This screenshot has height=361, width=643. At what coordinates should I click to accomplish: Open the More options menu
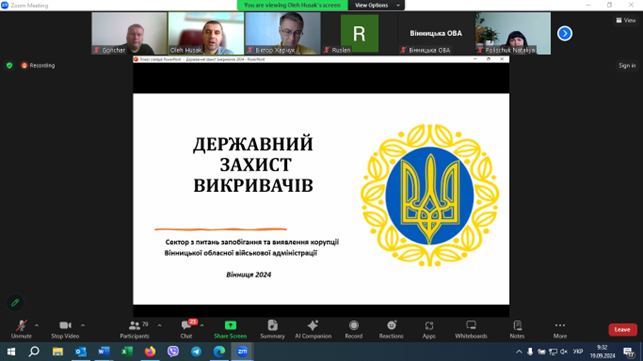560,329
